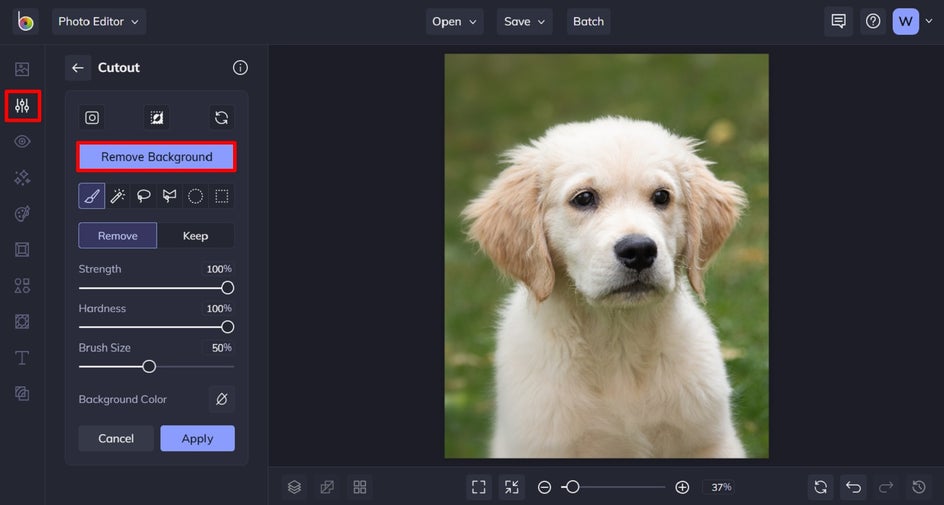This screenshot has height=505, width=944.
Task: Choose the rectangular selection tool
Action: 222,196
